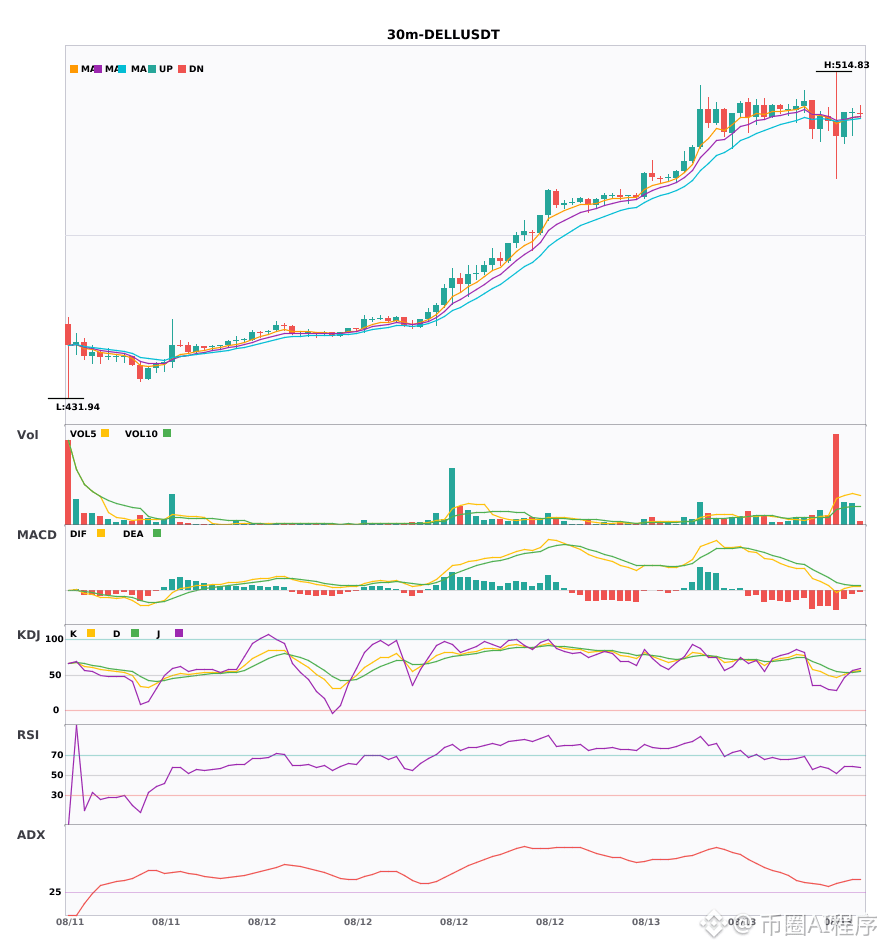This screenshot has height=950, width=885.
Task: Click the RSI 30 axis label
Action: click(57, 795)
